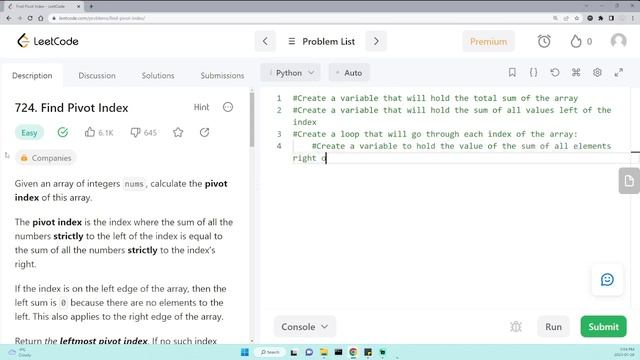
Task: Select the Find Pivot Index browser tab
Action: (x=44, y=6)
